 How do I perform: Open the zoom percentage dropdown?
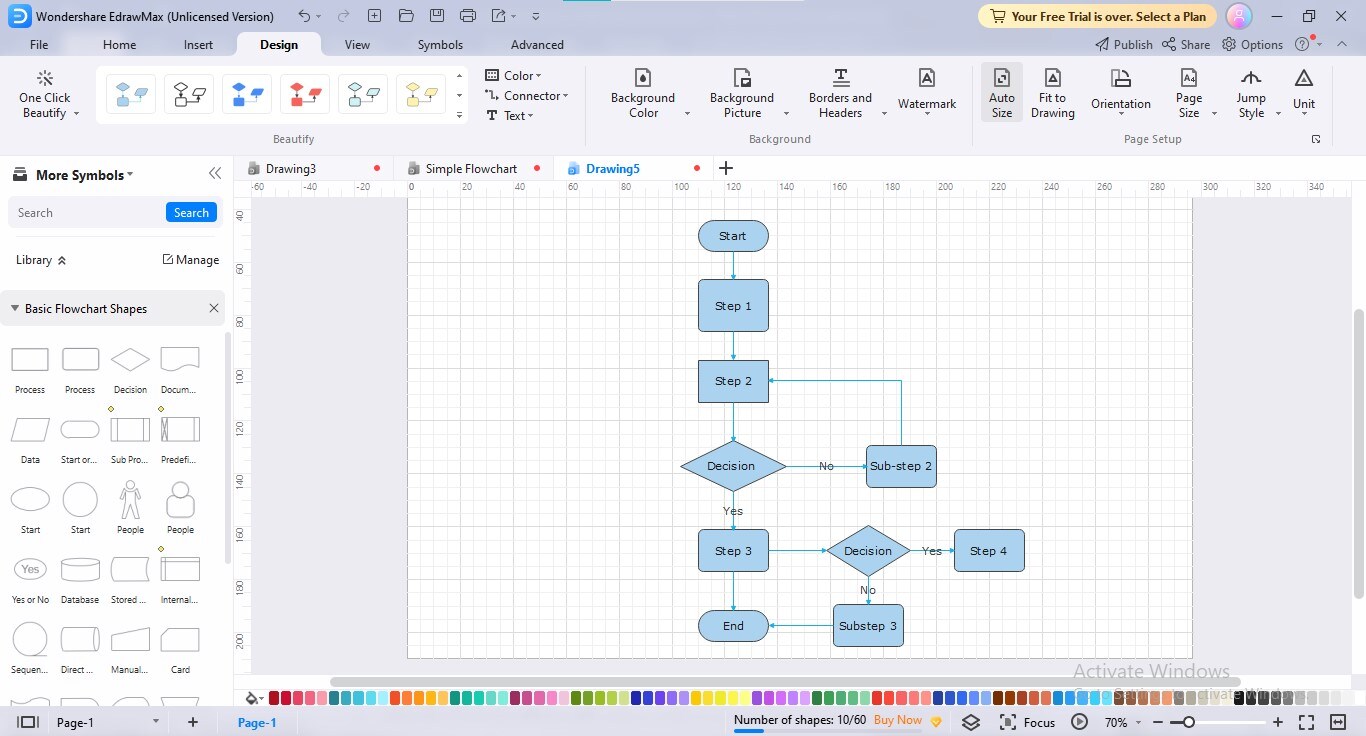[x=1122, y=722]
